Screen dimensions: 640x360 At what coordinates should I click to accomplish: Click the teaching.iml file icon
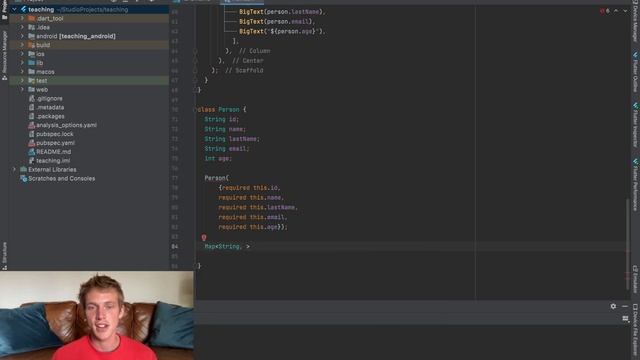click(x=31, y=161)
